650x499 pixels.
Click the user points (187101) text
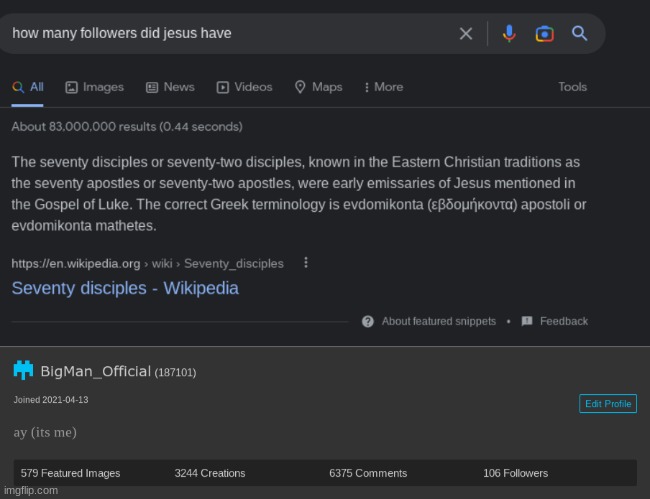pyautogui.click(x=175, y=372)
